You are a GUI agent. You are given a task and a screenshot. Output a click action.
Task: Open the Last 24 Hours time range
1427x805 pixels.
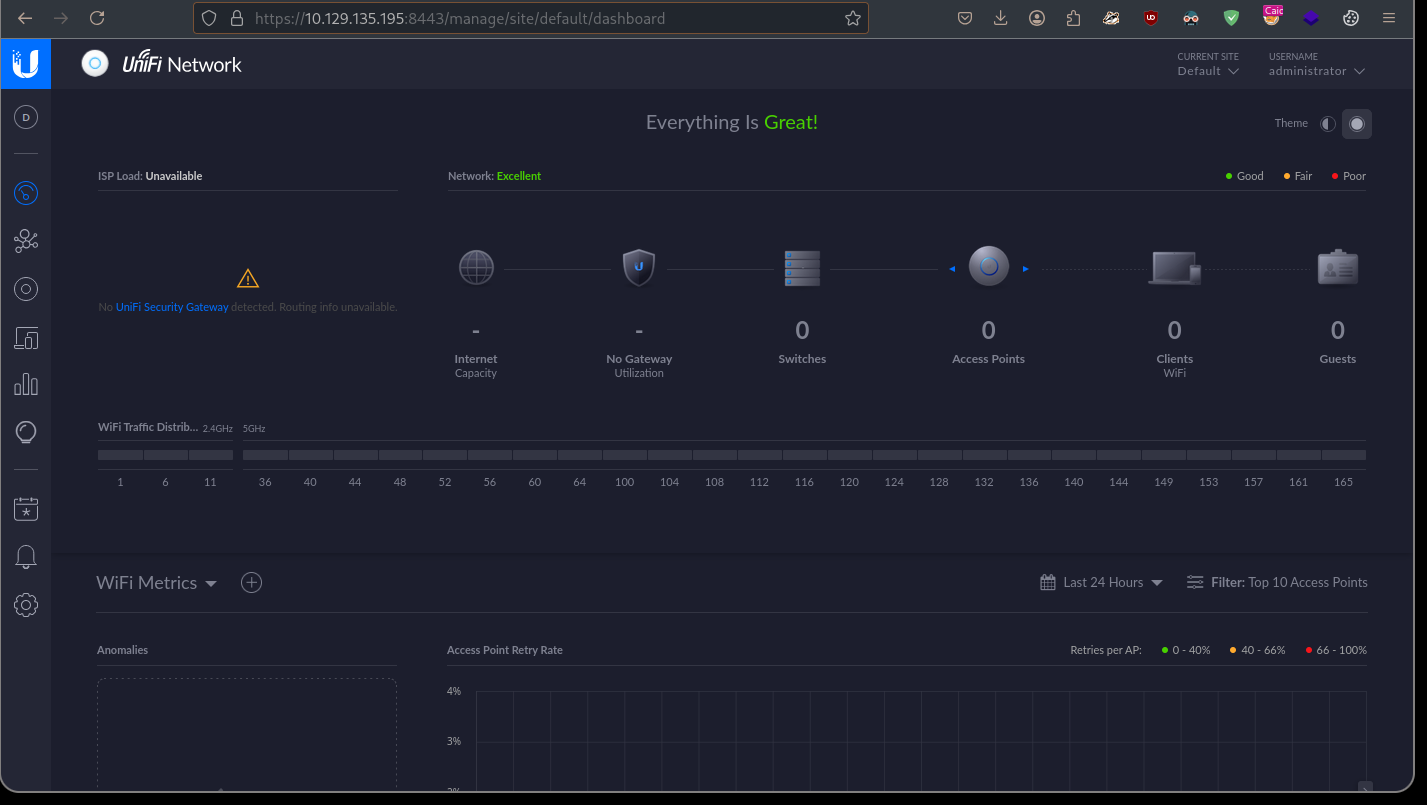pos(1102,582)
